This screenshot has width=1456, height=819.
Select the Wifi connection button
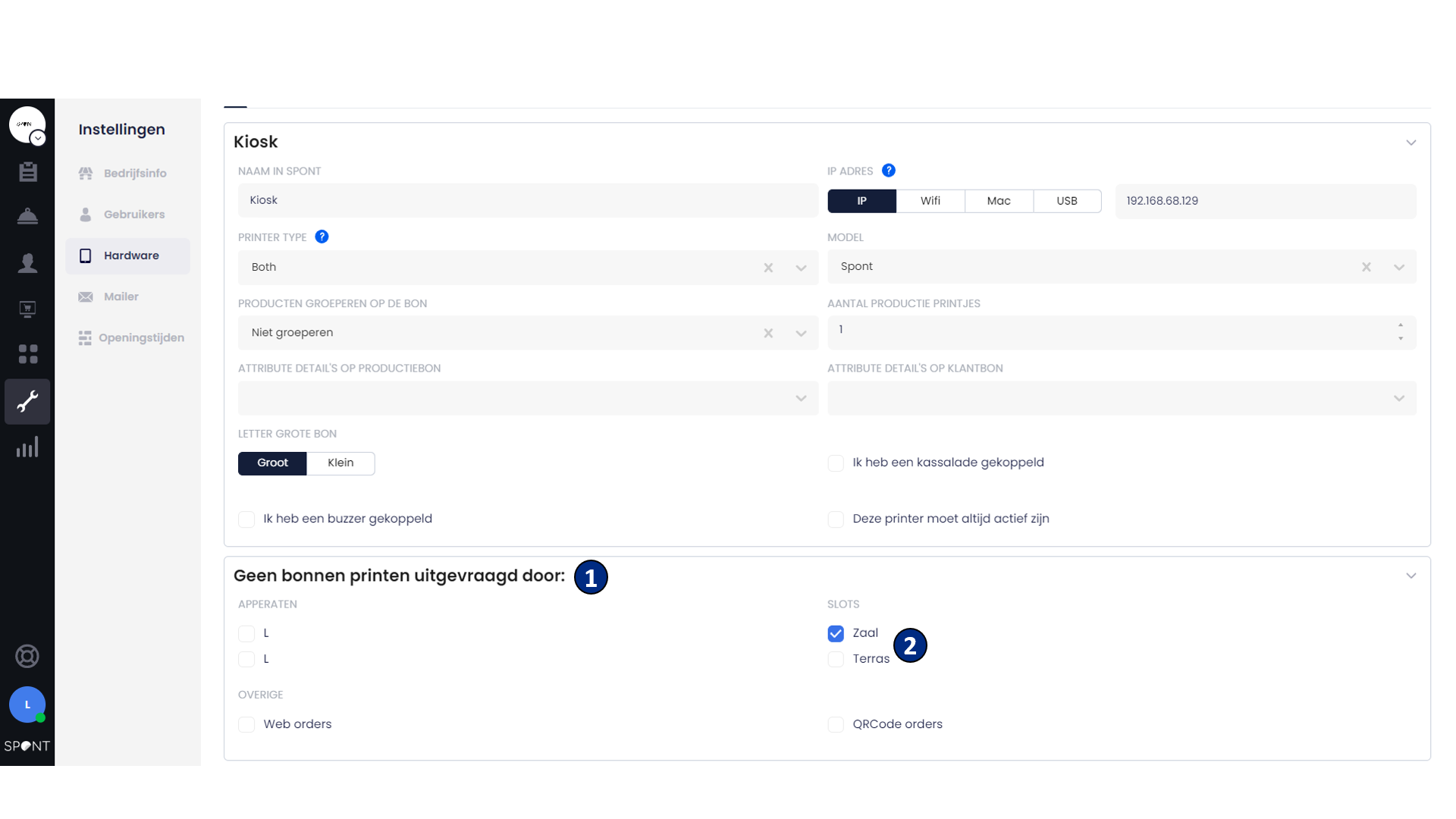point(930,201)
